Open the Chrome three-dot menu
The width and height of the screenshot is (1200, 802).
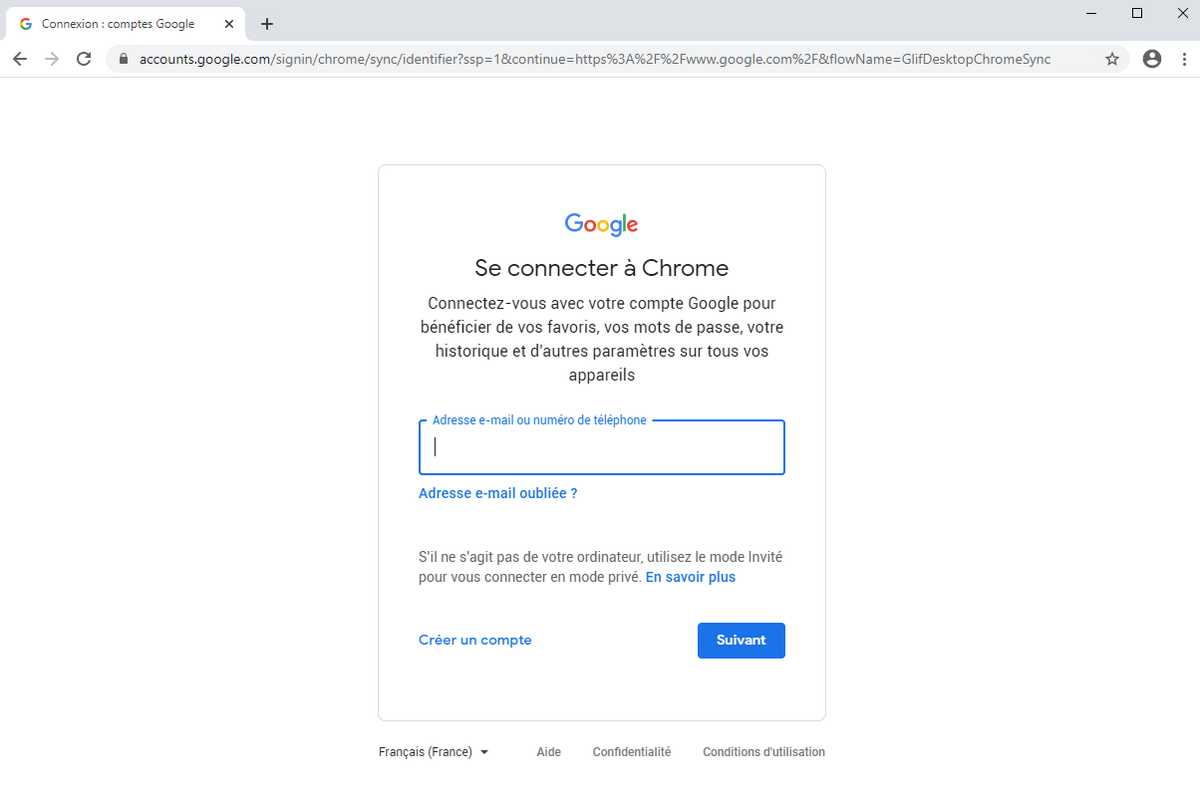pos(1185,59)
